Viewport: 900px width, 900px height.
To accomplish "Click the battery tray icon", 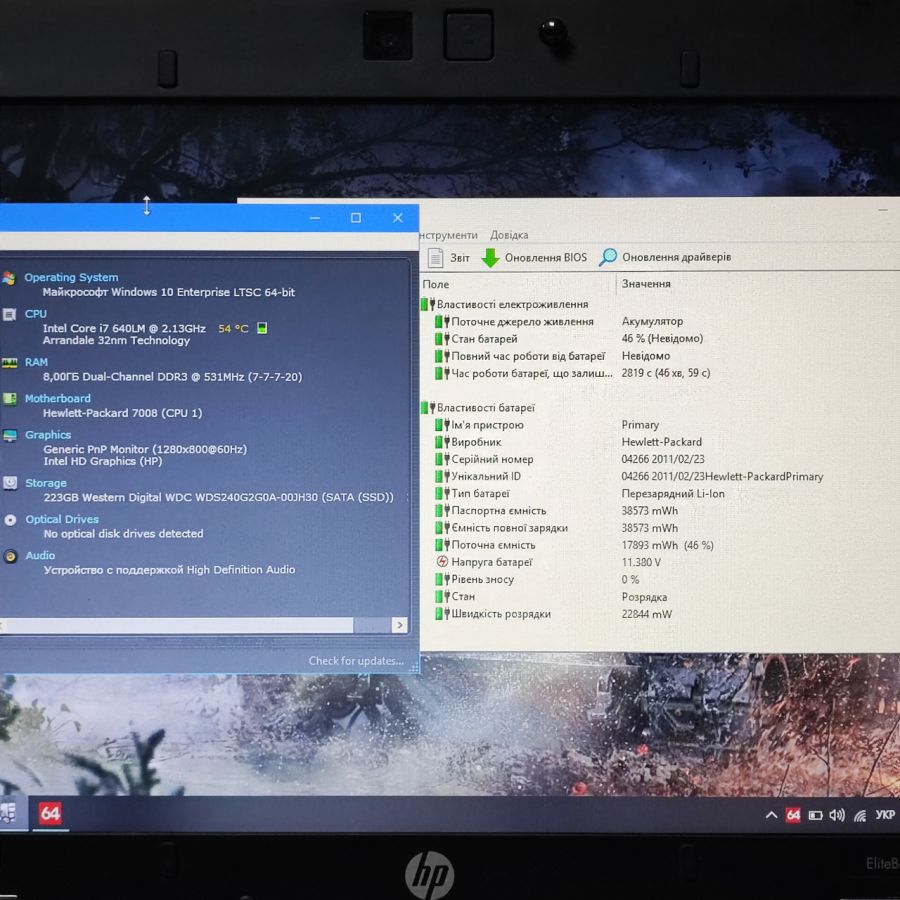I will pos(815,816).
